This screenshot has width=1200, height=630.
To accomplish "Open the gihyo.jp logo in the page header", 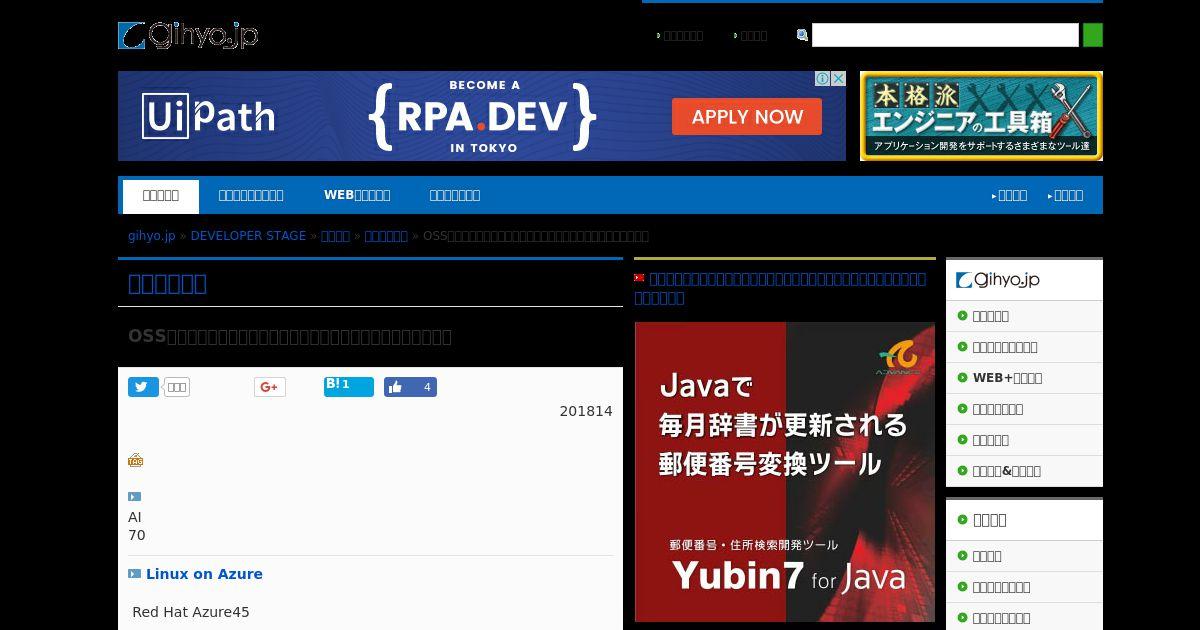I will [x=188, y=36].
